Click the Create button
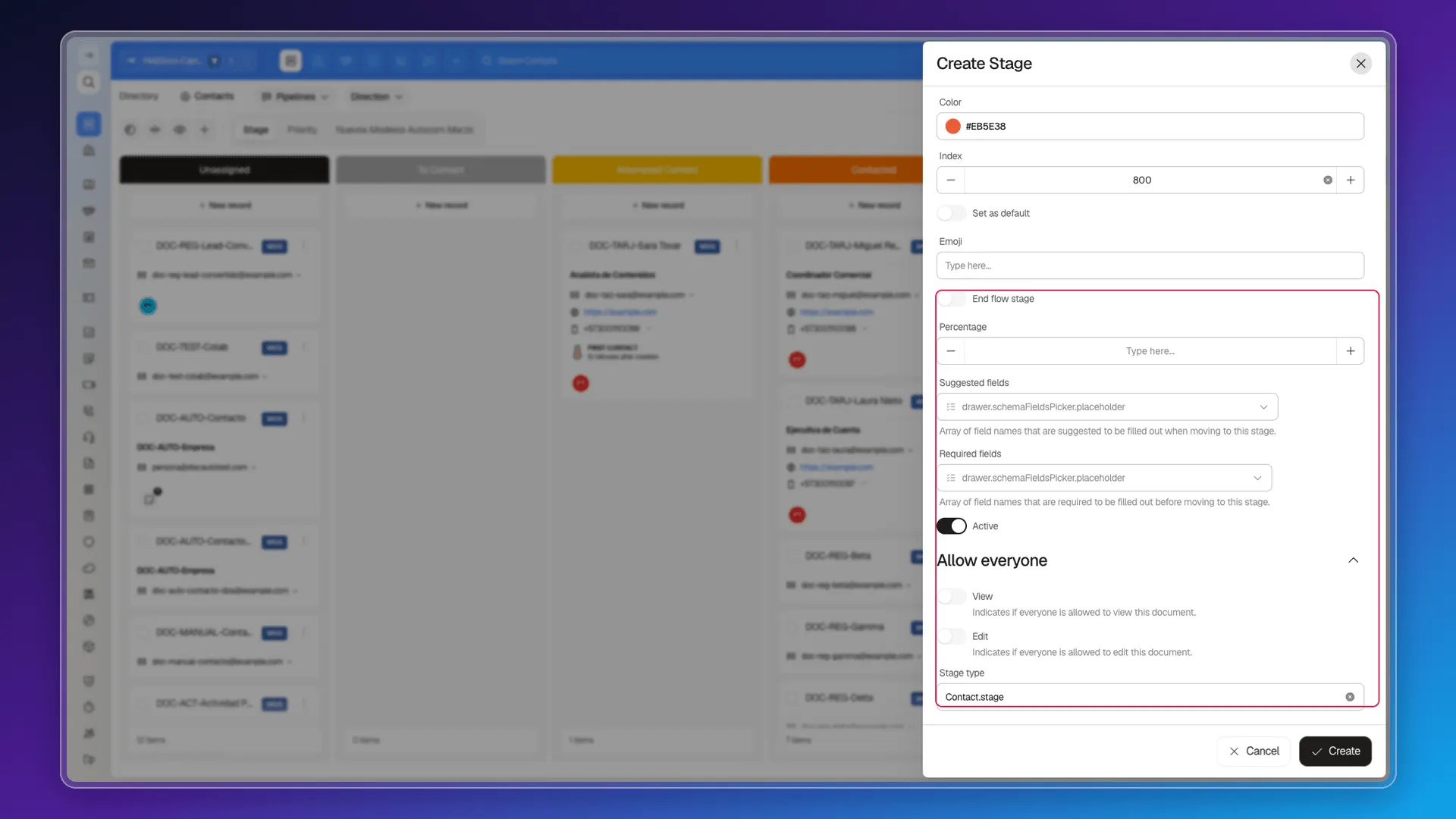 coord(1335,752)
